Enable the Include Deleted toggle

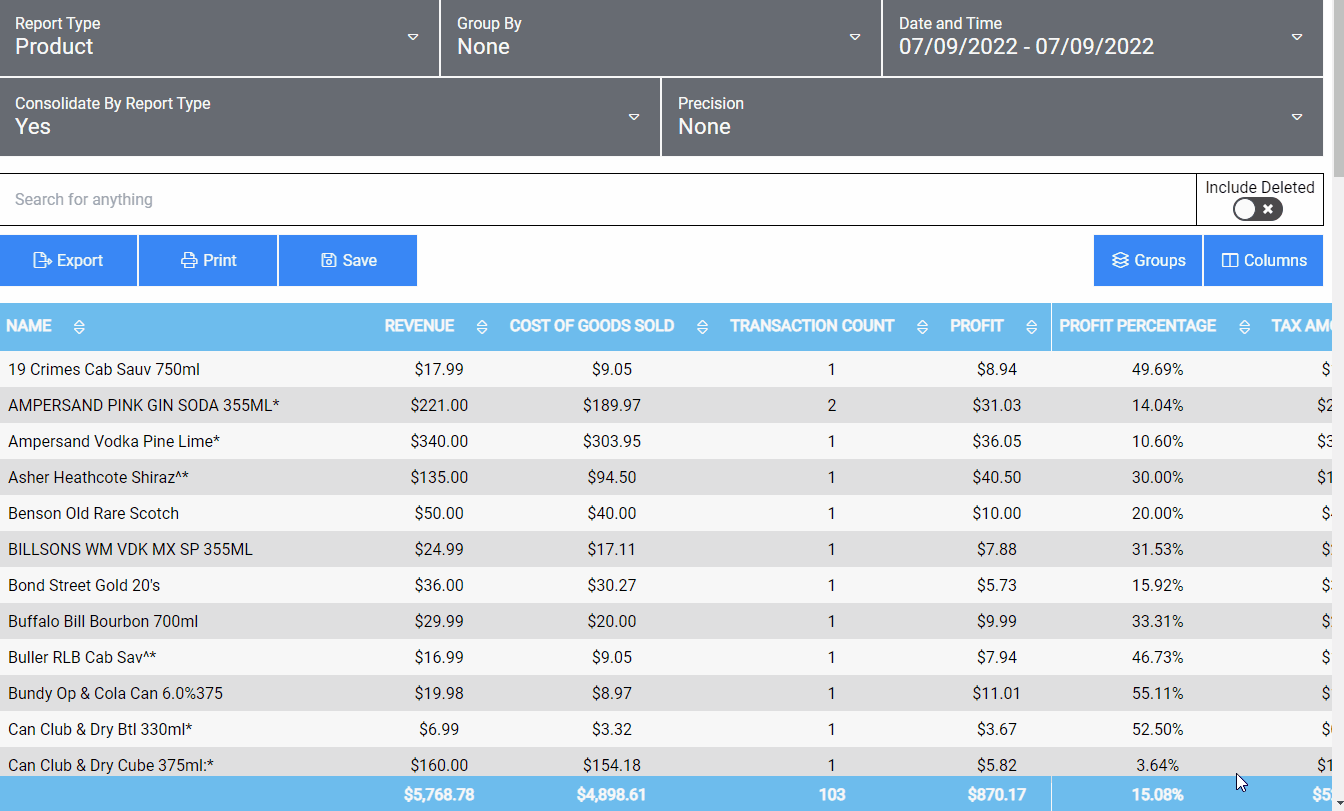pyautogui.click(x=1257, y=209)
